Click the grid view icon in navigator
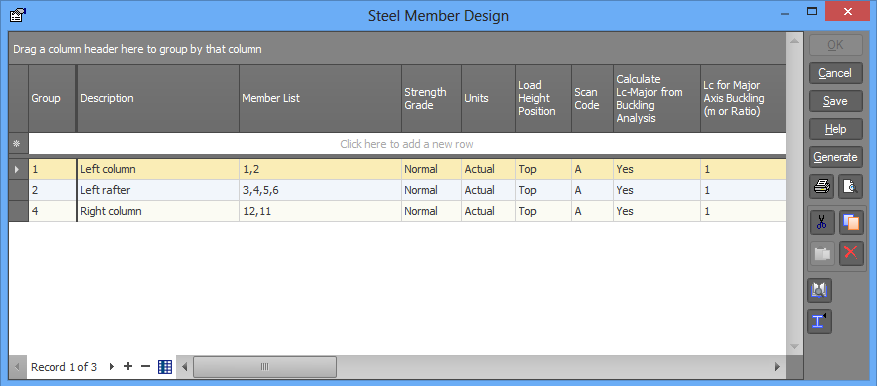This screenshot has width=877, height=386. (164, 367)
